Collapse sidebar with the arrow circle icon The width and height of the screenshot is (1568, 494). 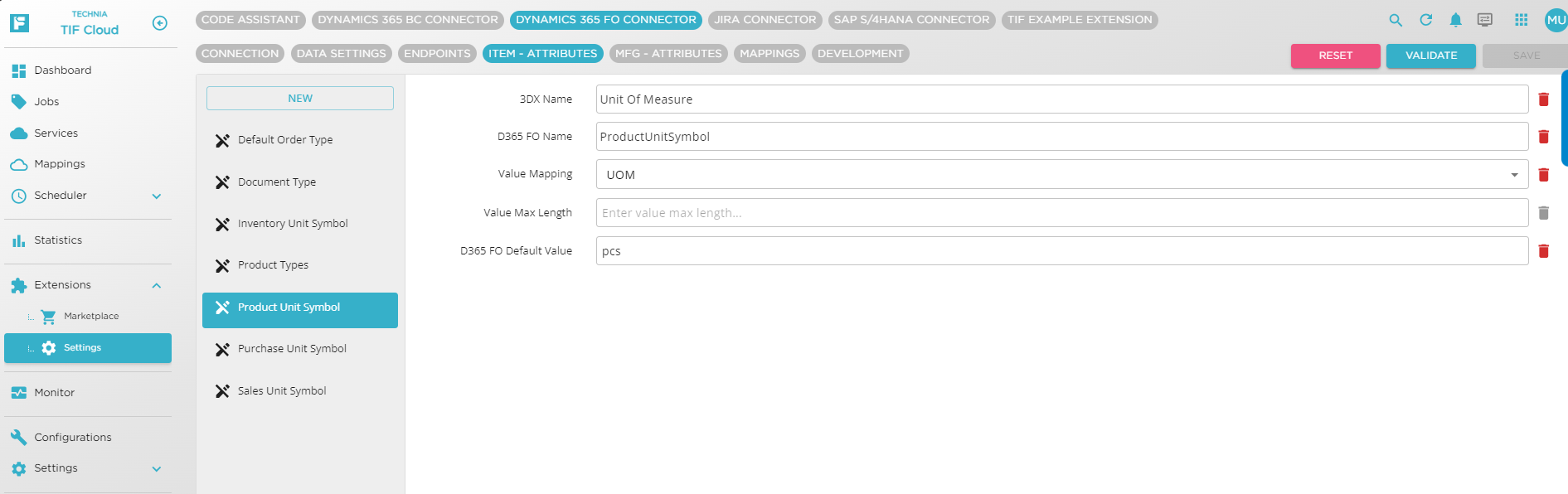pos(160,23)
